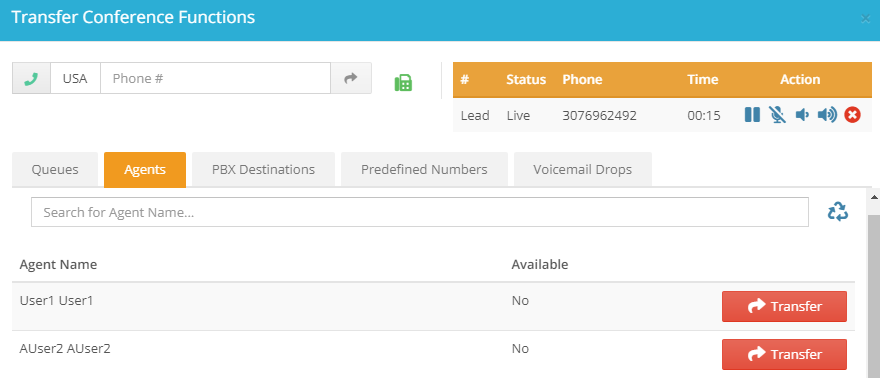Click the Status column header
The width and height of the screenshot is (880, 378).
click(x=526, y=80)
